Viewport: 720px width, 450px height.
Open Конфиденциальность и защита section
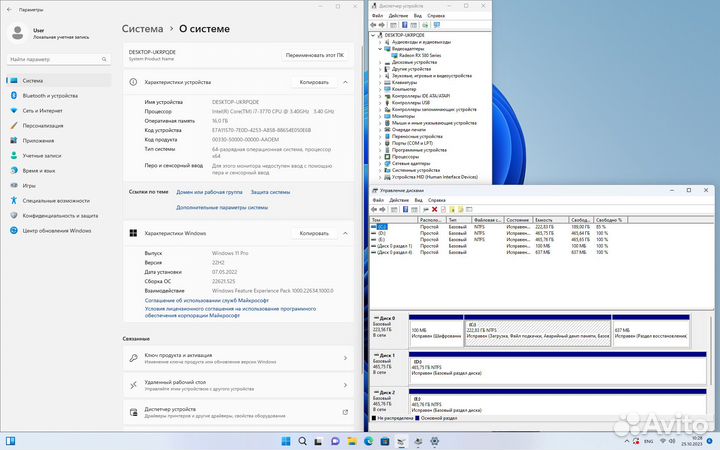pyautogui.click(x=60, y=216)
